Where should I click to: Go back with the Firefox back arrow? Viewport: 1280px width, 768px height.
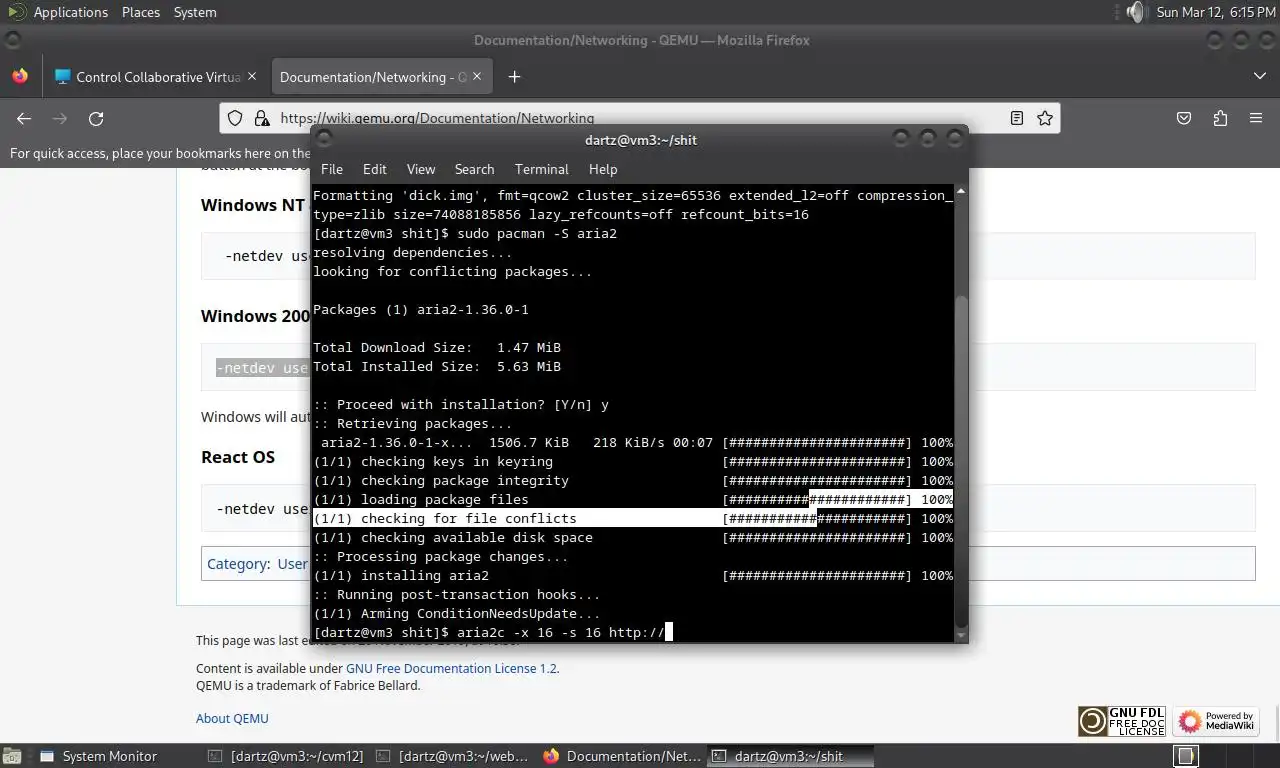24,118
